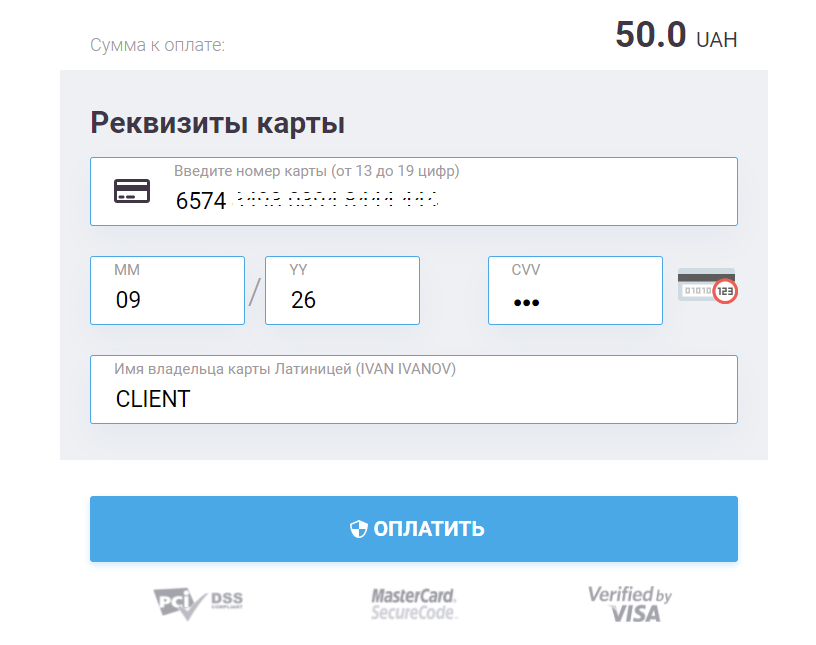The height and width of the screenshot is (645, 816).
Task: Focus the CVV code field
Action: point(576,290)
